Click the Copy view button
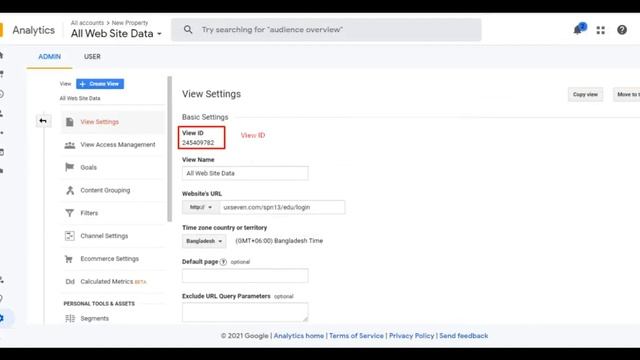640x360 pixels. pos(585,94)
